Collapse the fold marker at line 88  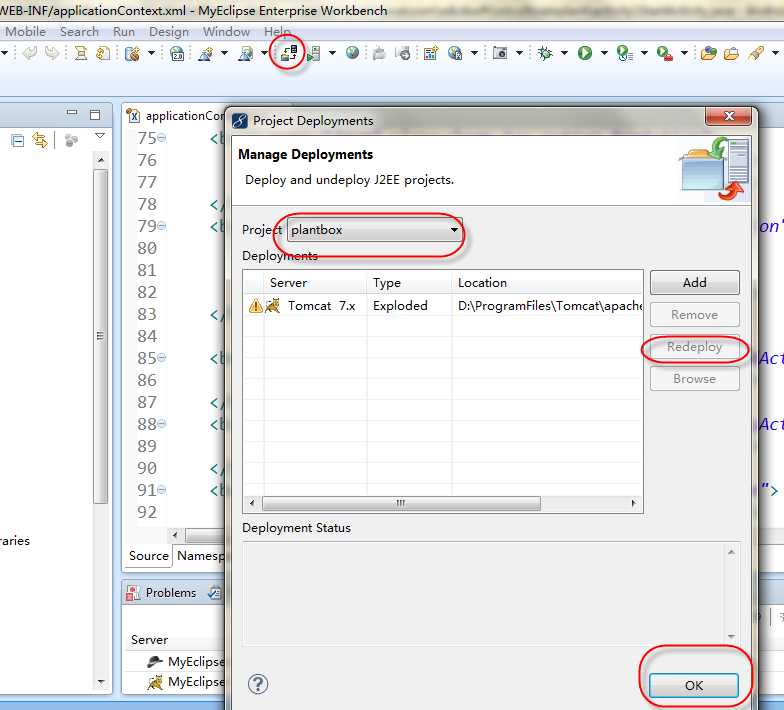click(162, 424)
